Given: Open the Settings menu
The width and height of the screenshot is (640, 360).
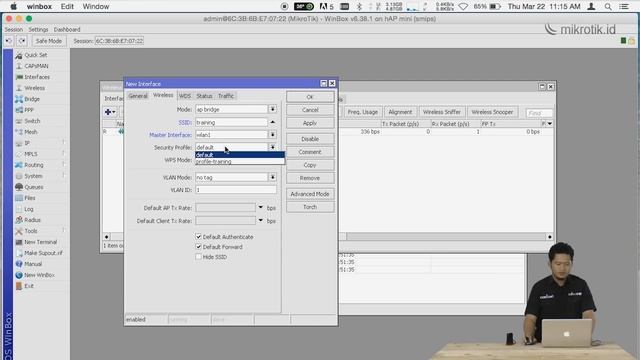Looking at the screenshot, I should coord(38,29).
